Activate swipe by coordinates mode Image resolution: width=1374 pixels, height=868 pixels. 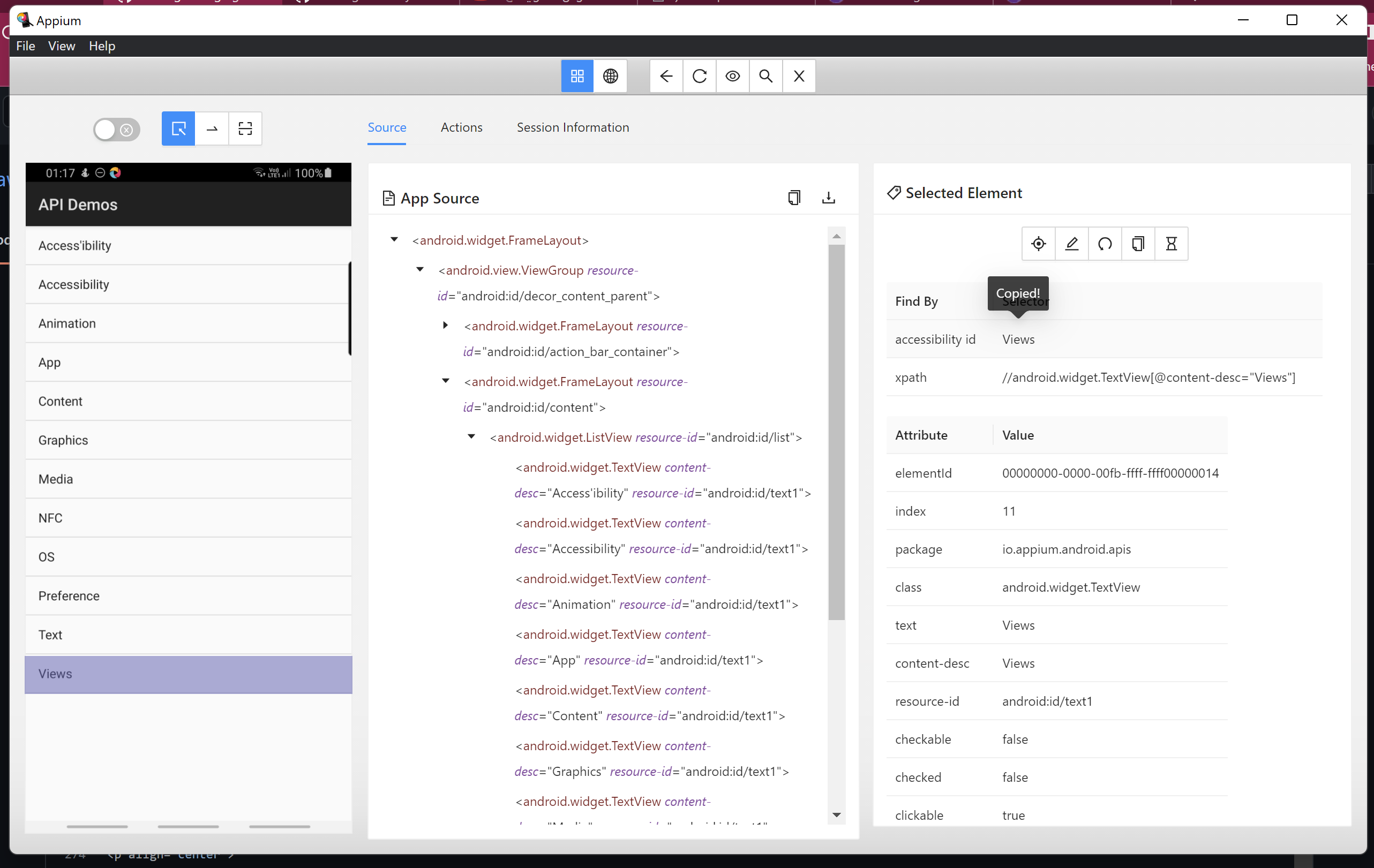(x=212, y=129)
